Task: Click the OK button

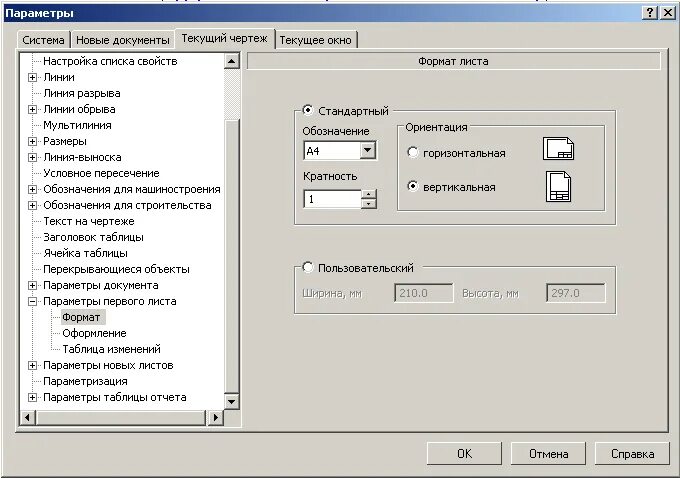Action: tap(464, 454)
